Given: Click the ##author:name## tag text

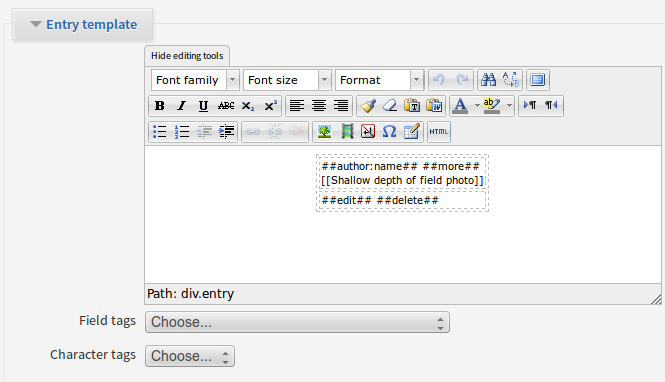Looking at the screenshot, I should [369, 166].
